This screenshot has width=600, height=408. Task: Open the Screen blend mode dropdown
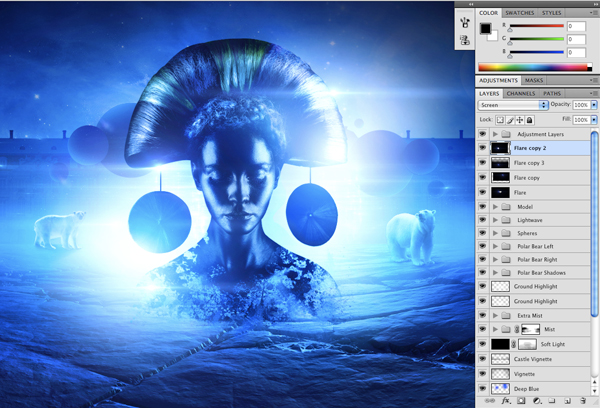(x=513, y=105)
